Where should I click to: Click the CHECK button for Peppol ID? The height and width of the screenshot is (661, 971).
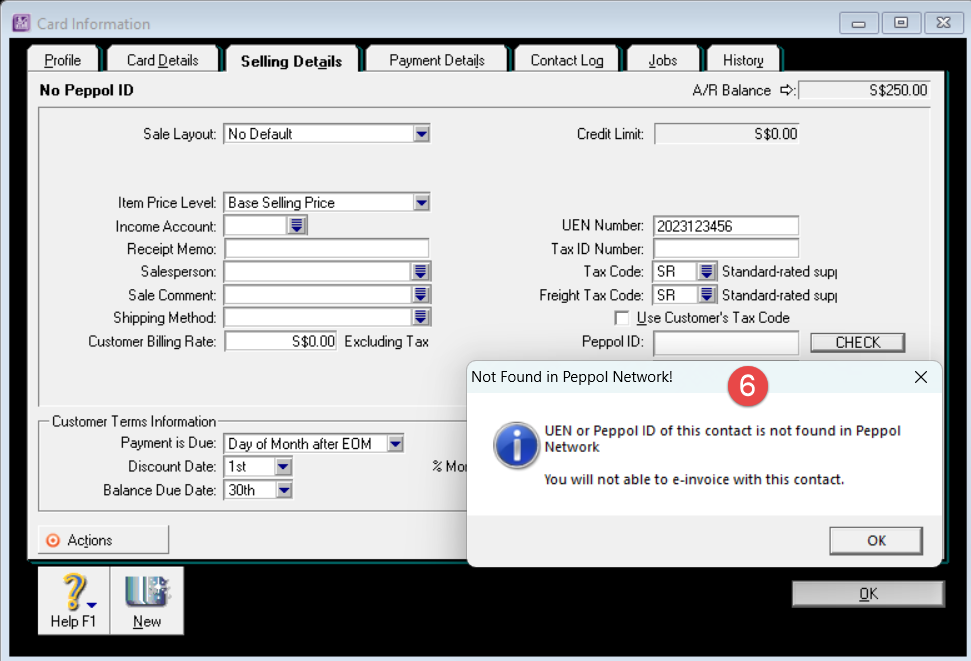coord(857,343)
